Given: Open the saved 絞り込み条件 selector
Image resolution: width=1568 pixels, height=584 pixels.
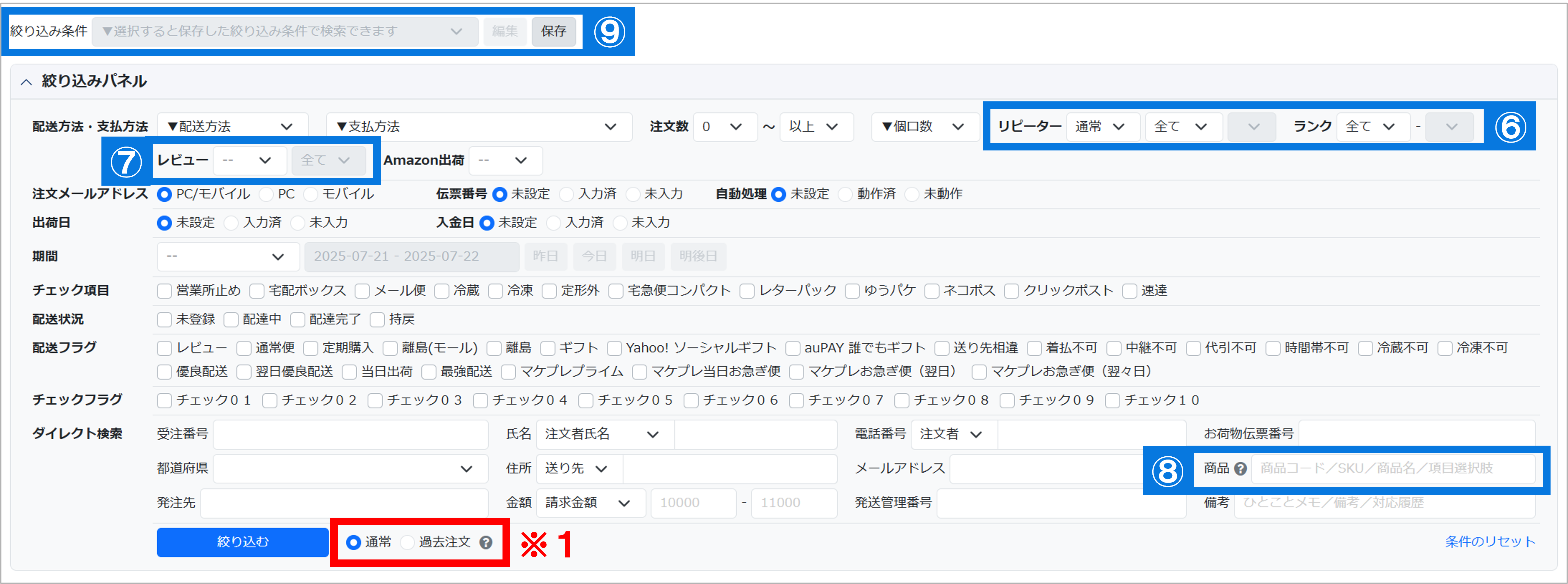Looking at the screenshot, I should [x=284, y=31].
